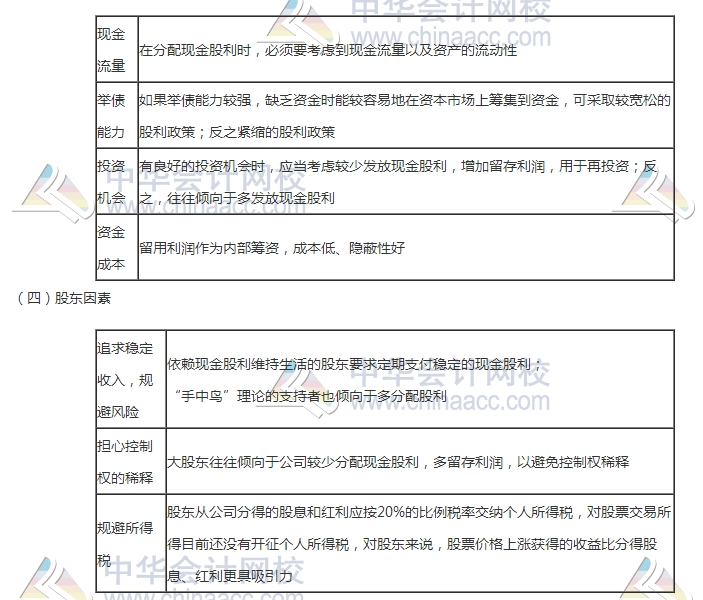Viewport: 703px width, 600px height.
Task: Click the line about “手中鸟”理论的支持者
Action: [310, 396]
